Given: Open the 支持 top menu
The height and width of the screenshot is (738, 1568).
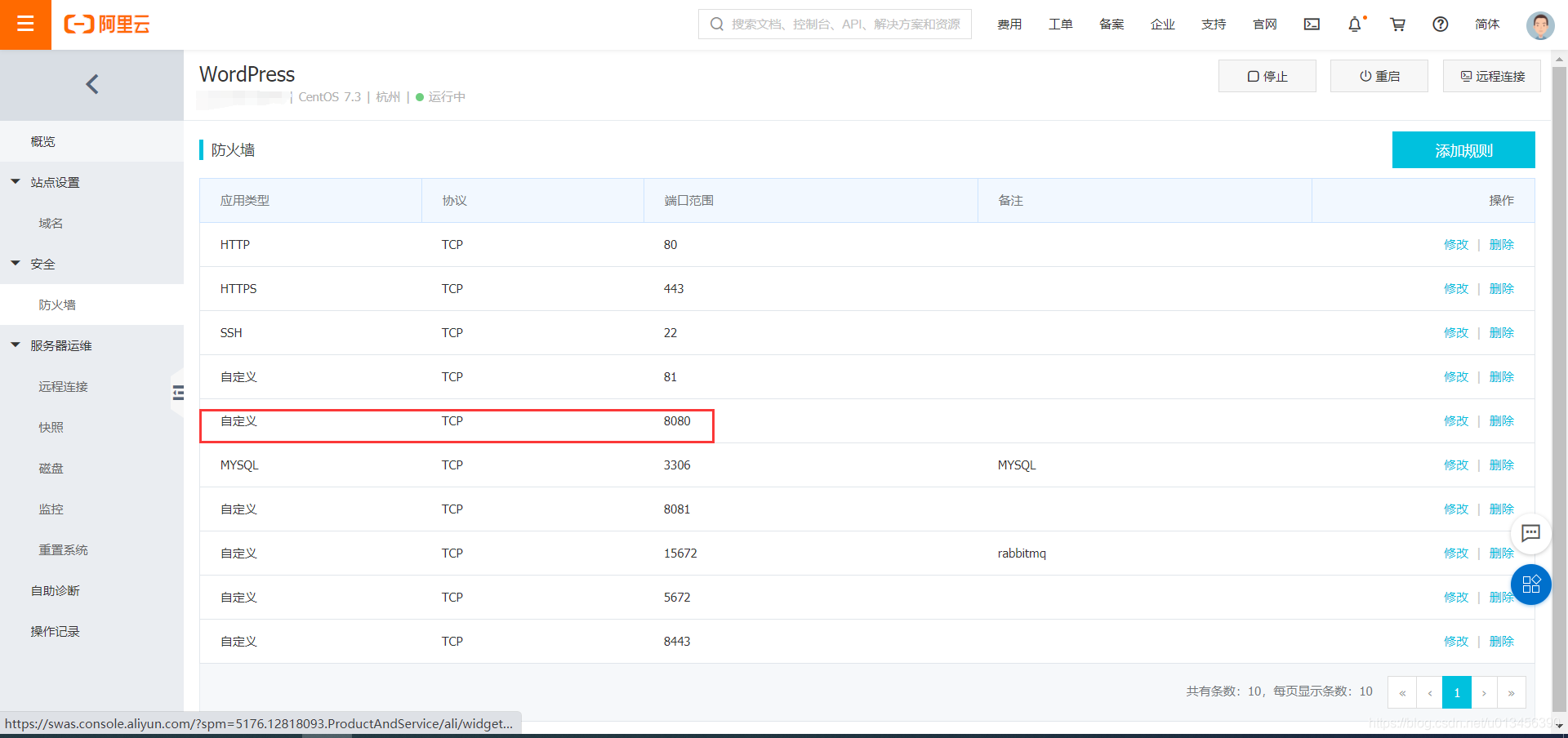Looking at the screenshot, I should click(1214, 24).
